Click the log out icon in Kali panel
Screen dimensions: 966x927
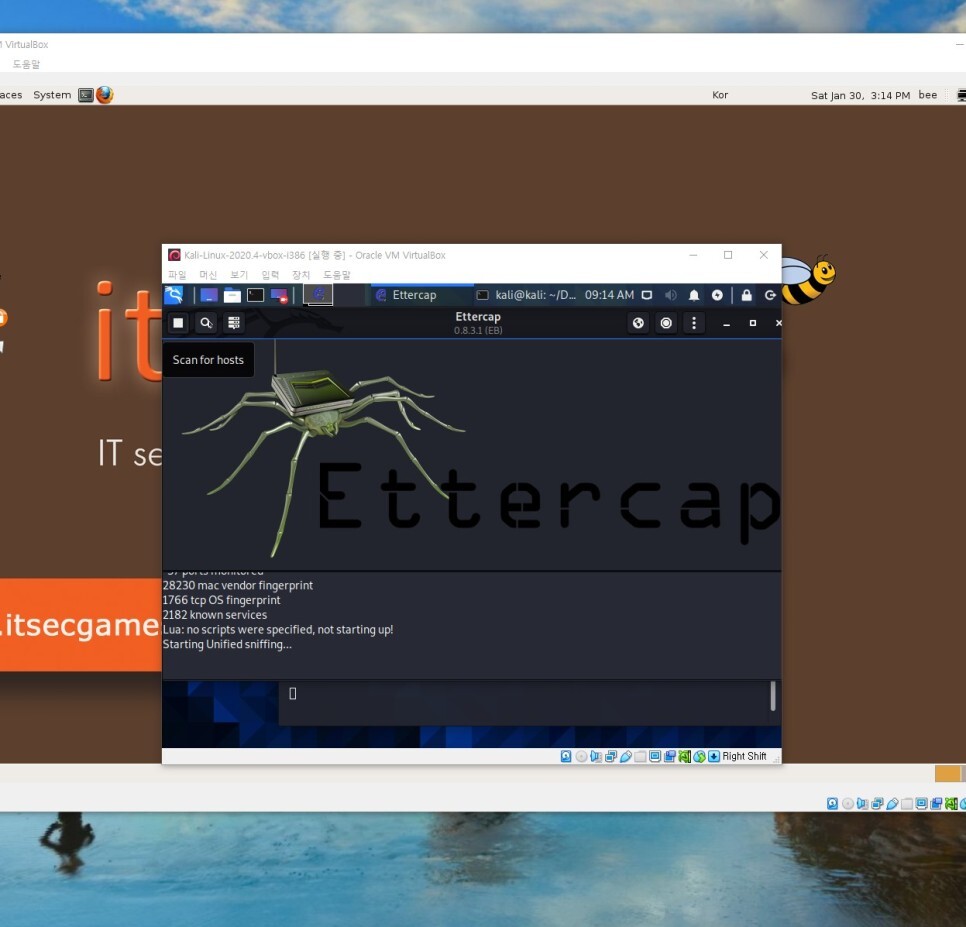pyautogui.click(x=770, y=295)
